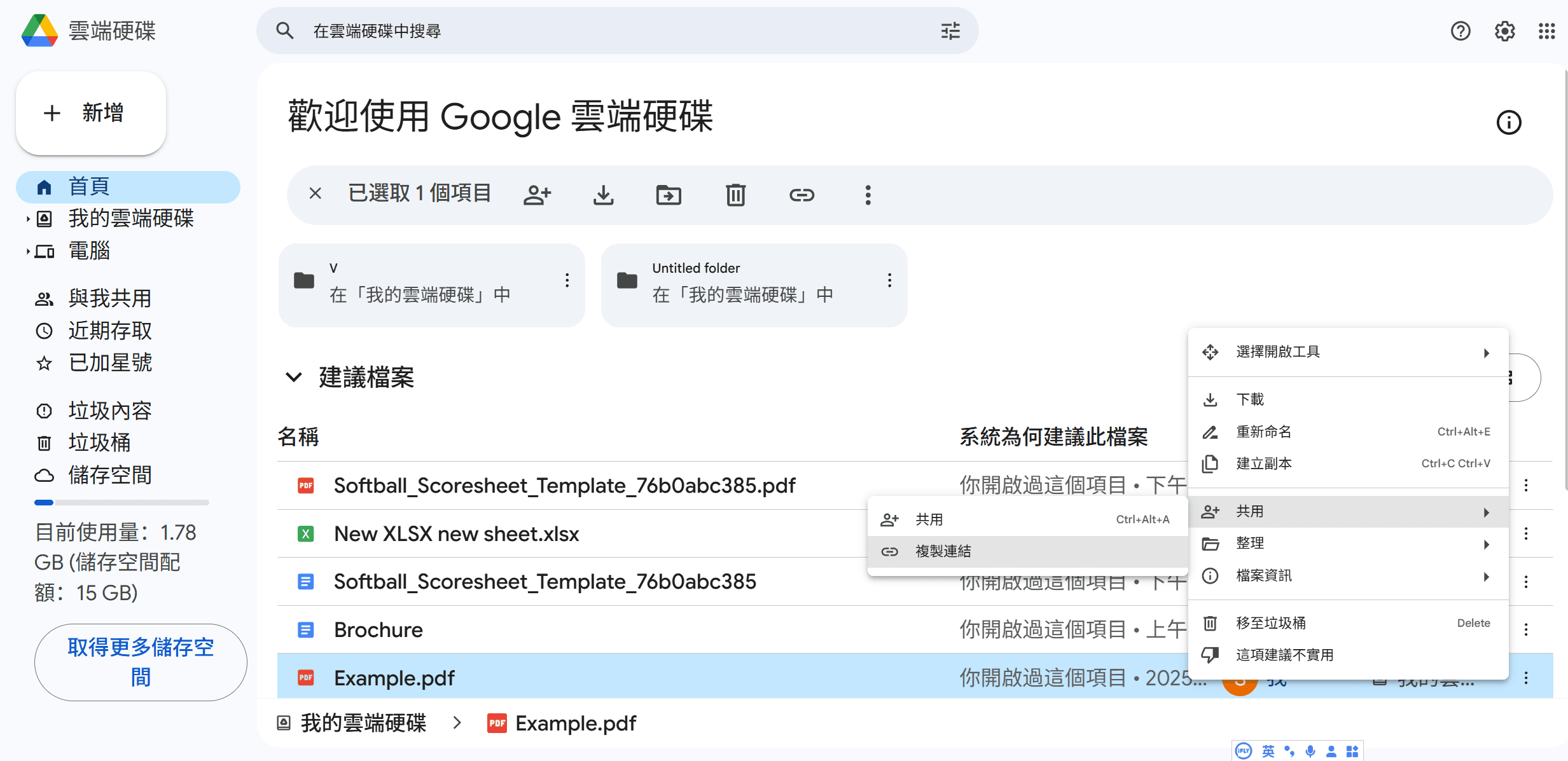Click the search field 在雲端硬碟中搜尋
The width and height of the screenshot is (1568, 761).
[617, 31]
